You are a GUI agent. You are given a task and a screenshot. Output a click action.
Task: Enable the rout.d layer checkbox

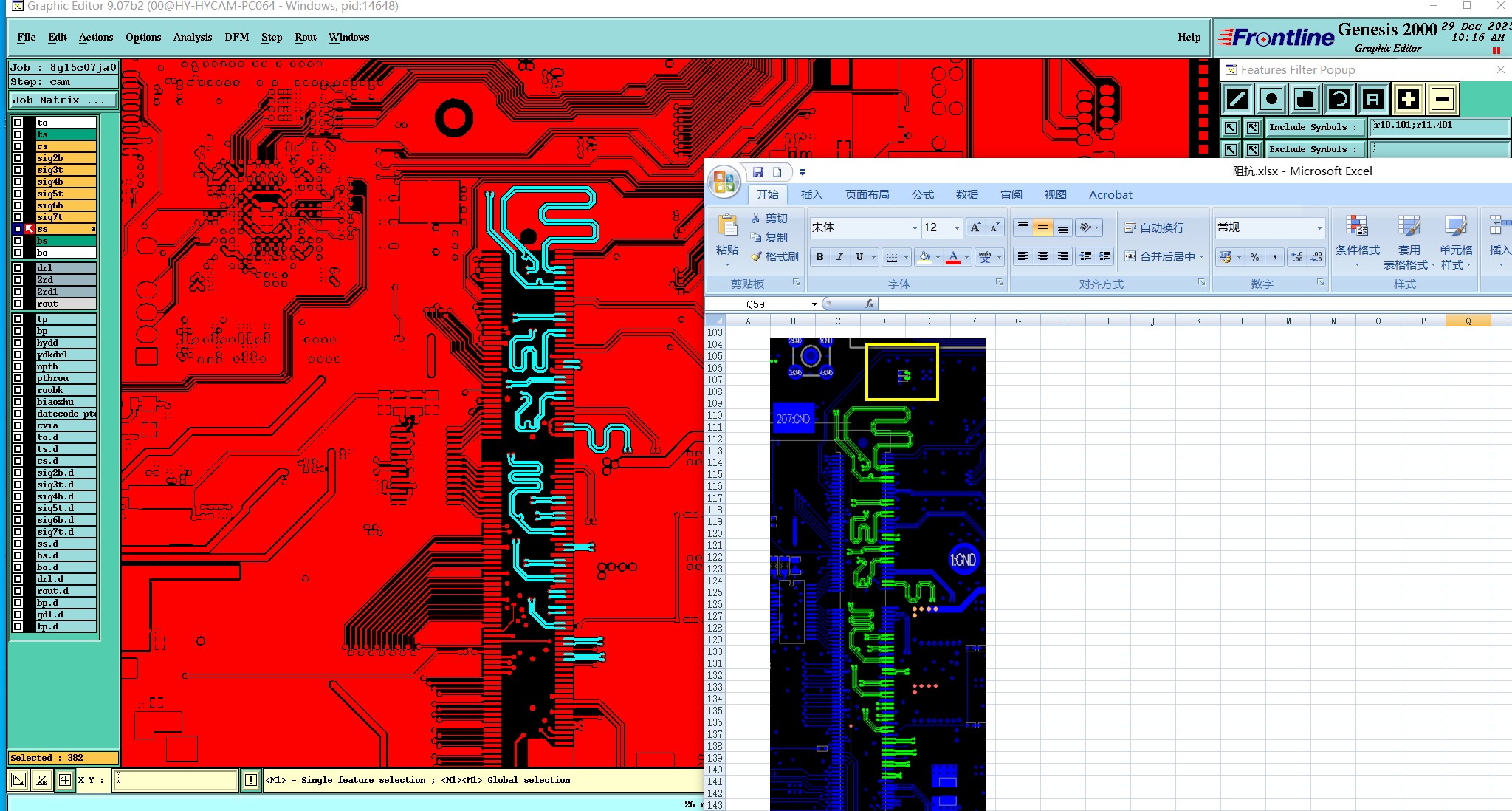(x=18, y=591)
